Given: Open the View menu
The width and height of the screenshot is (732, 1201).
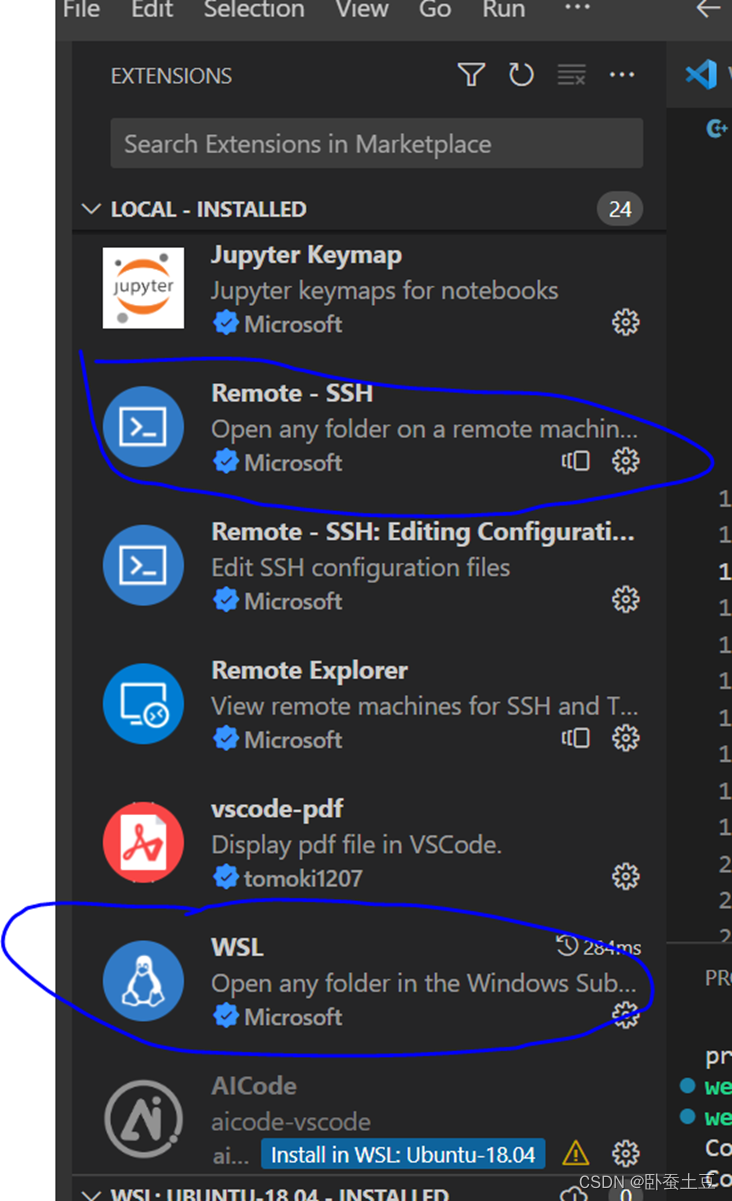Looking at the screenshot, I should click(362, 10).
